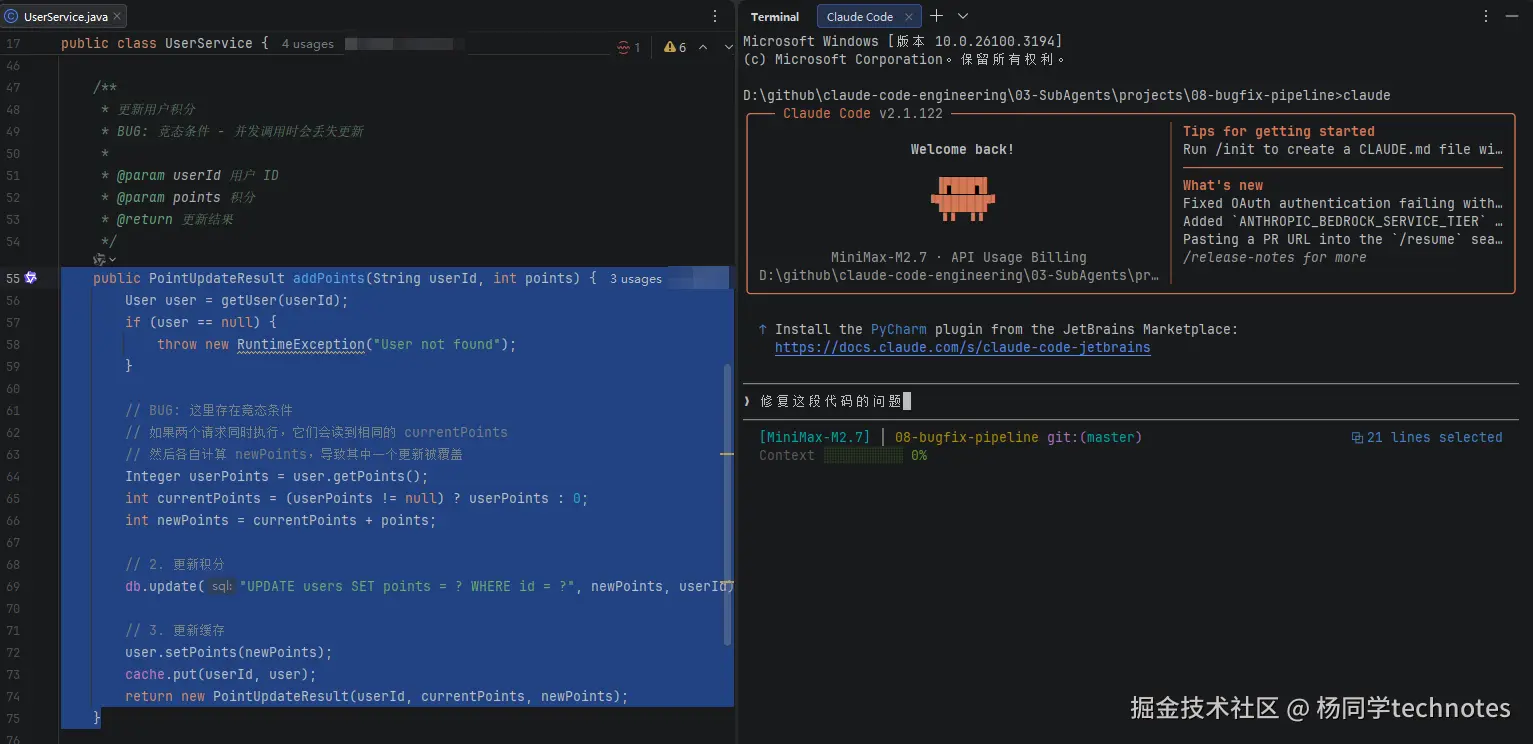1533x744 pixels.
Task: Close the UserService.java editor tab
Action: (118, 17)
